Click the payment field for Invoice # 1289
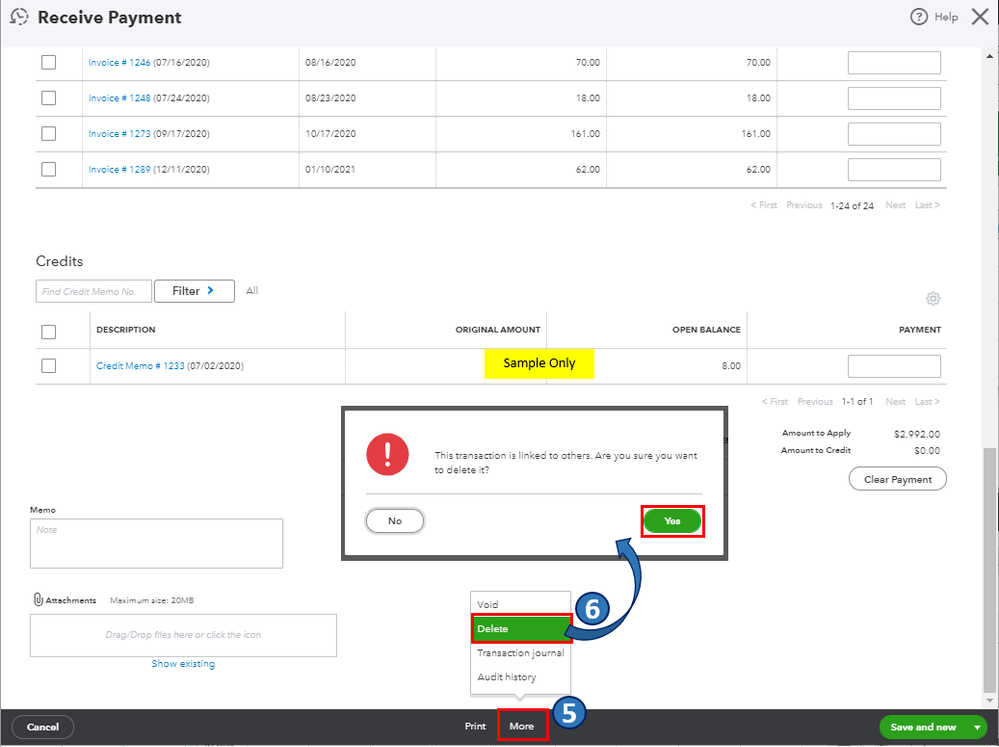This screenshot has width=999, height=747. click(x=894, y=170)
